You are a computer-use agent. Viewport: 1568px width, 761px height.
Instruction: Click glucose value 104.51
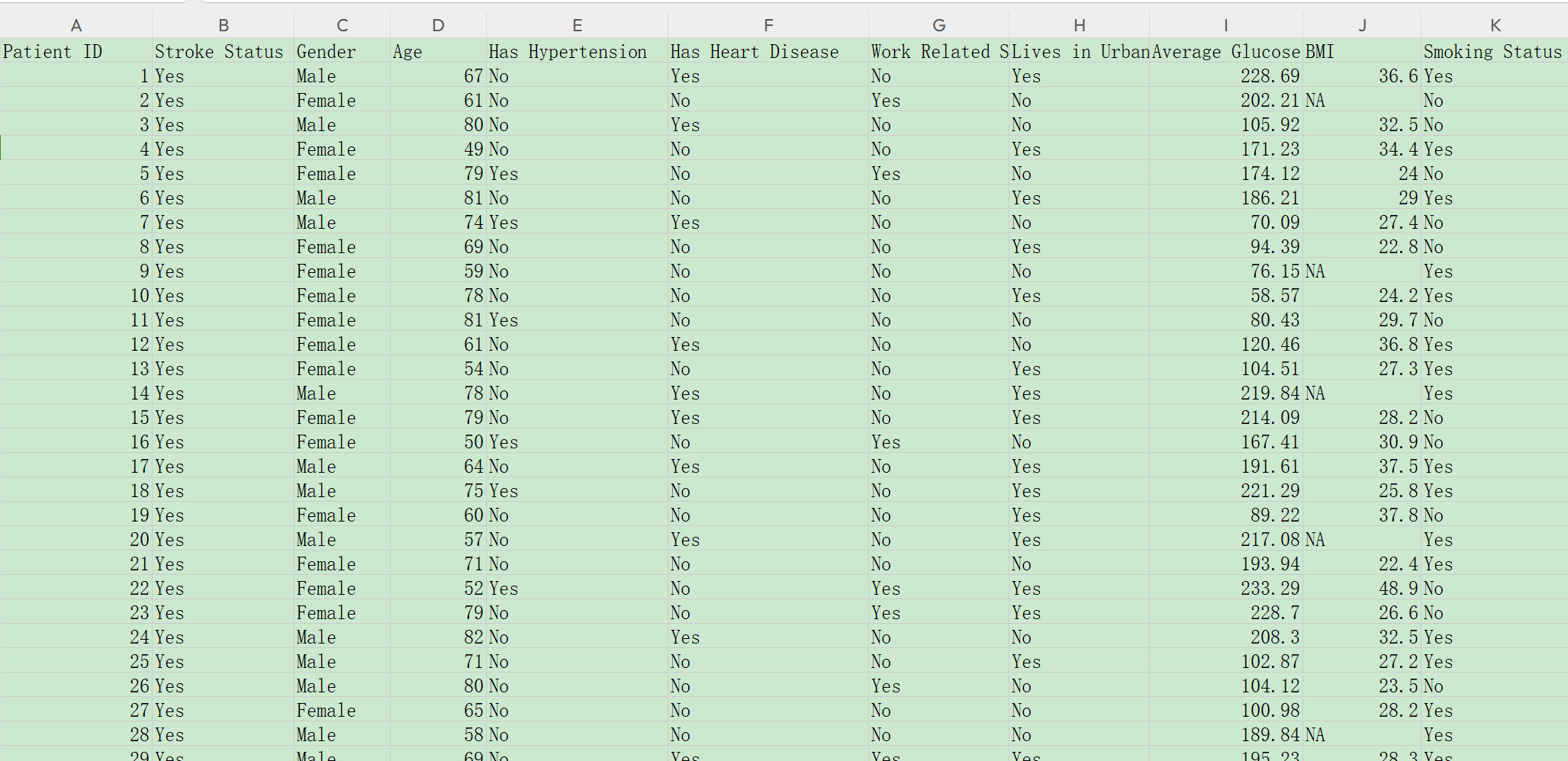[1226, 368]
